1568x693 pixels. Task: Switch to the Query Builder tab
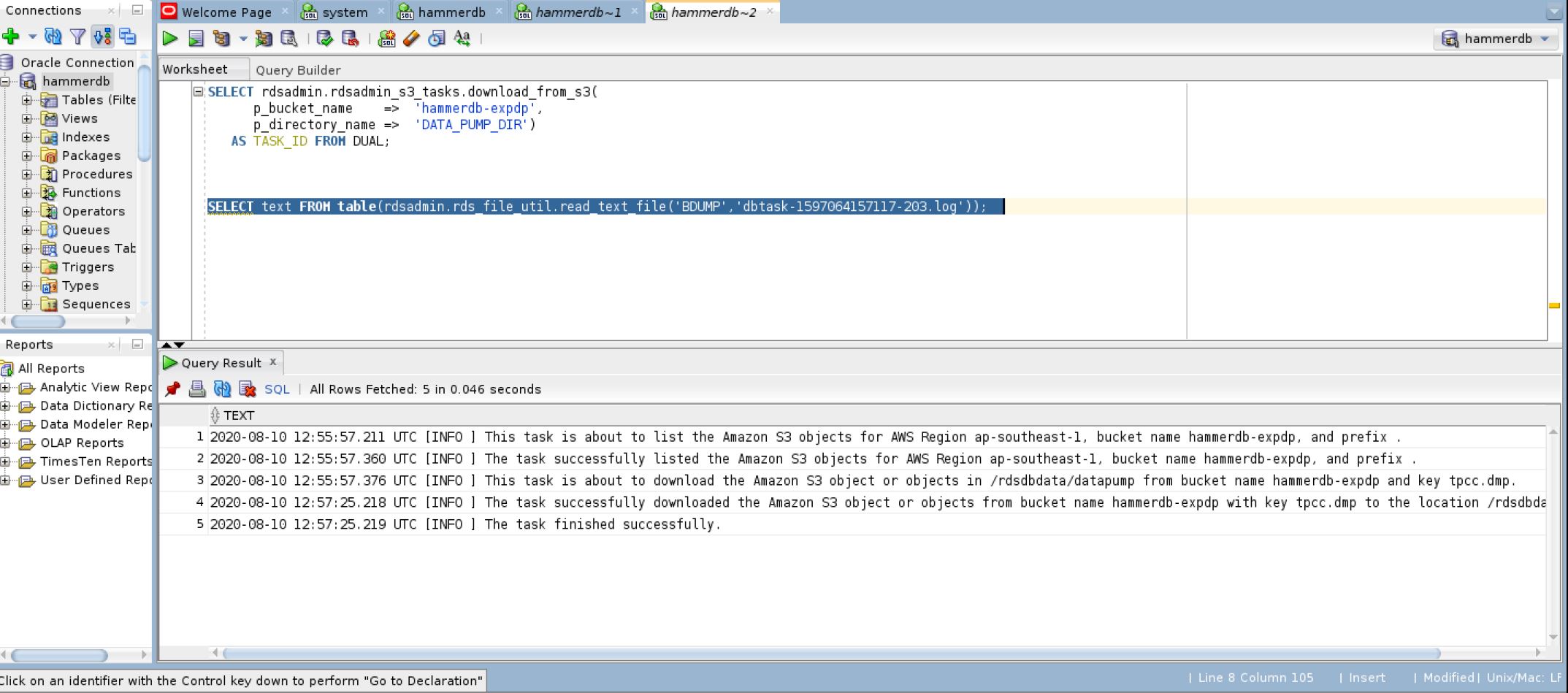(x=298, y=70)
